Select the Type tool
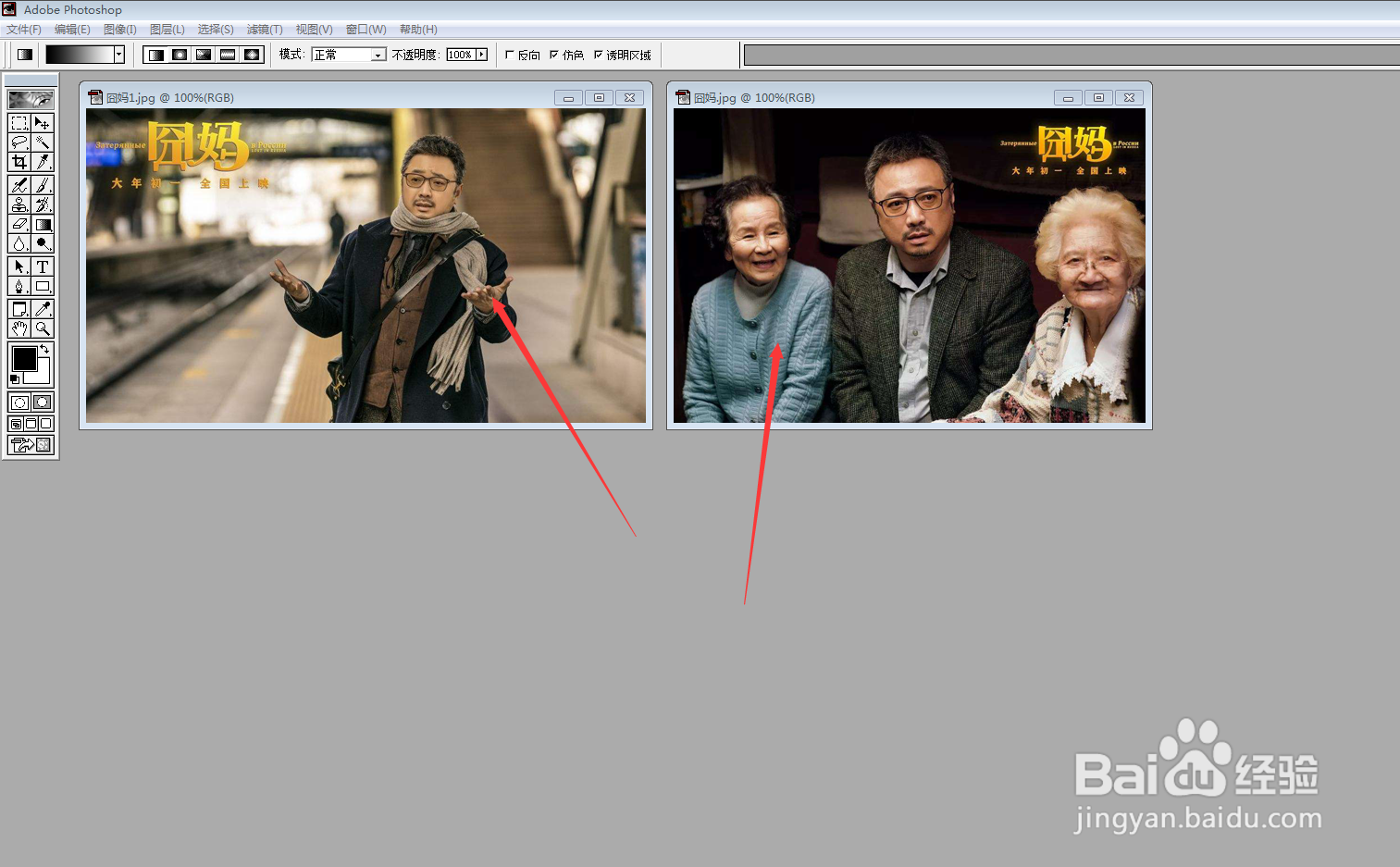 tap(43, 266)
